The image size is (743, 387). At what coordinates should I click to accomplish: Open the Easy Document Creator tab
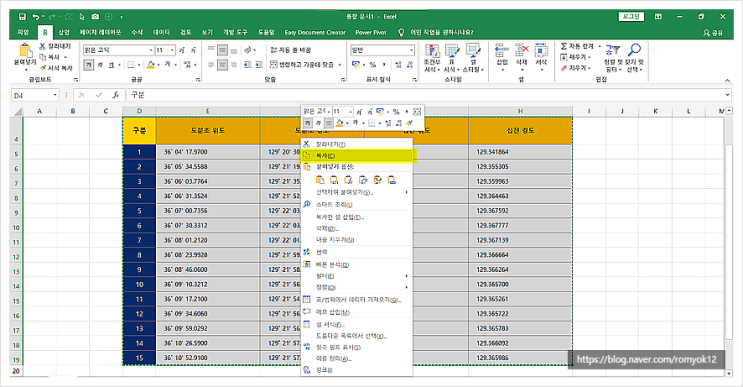tap(315, 32)
